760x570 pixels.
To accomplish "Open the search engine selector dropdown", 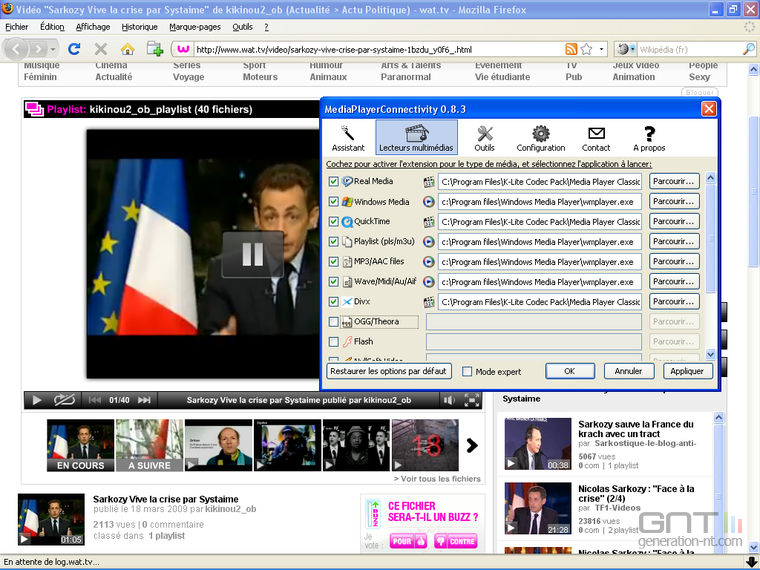I will click(x=626, y=49).
